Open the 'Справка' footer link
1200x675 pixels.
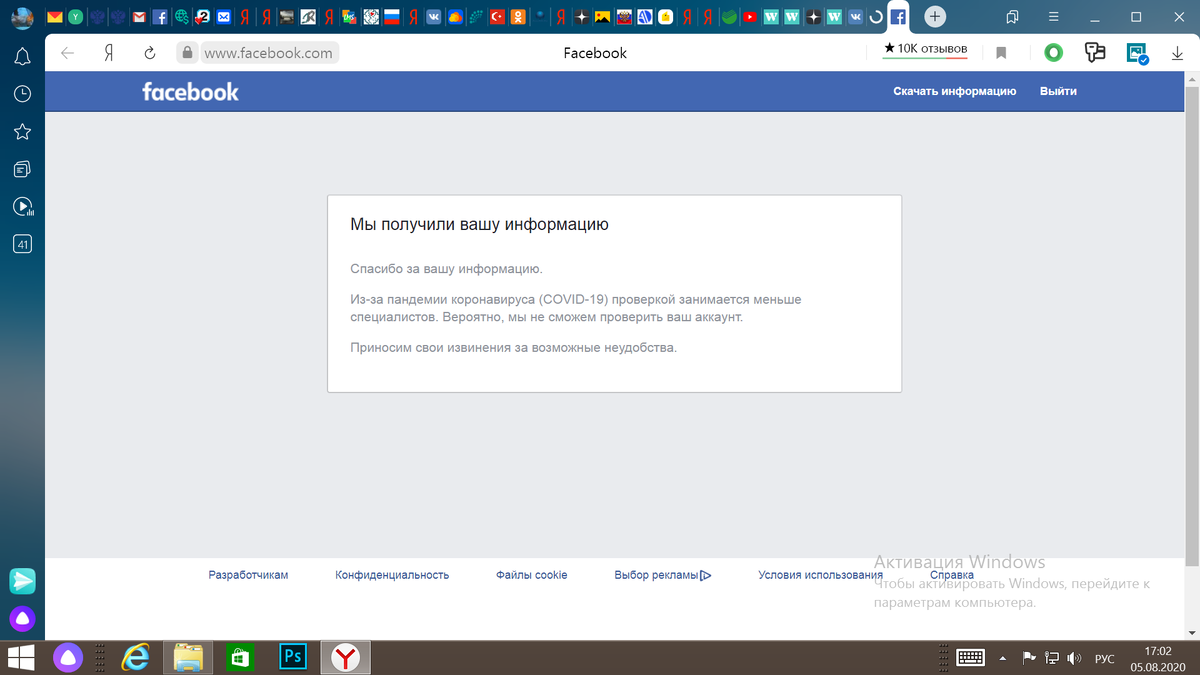[952, 575]
